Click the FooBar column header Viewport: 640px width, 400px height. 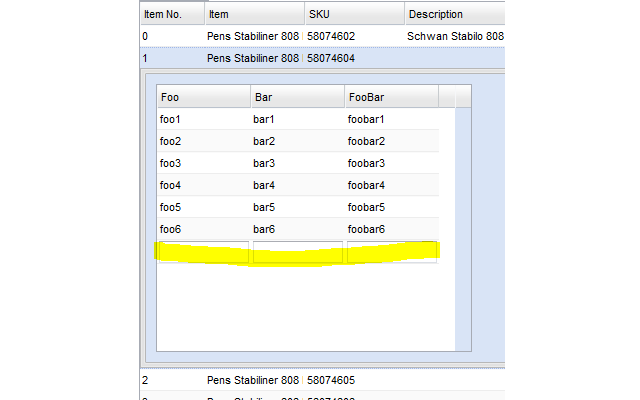click(391, 97)
